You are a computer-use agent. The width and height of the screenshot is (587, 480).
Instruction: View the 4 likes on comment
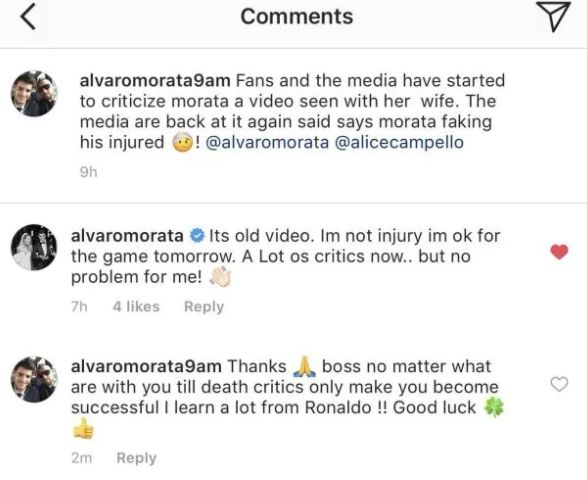point(136,306)
